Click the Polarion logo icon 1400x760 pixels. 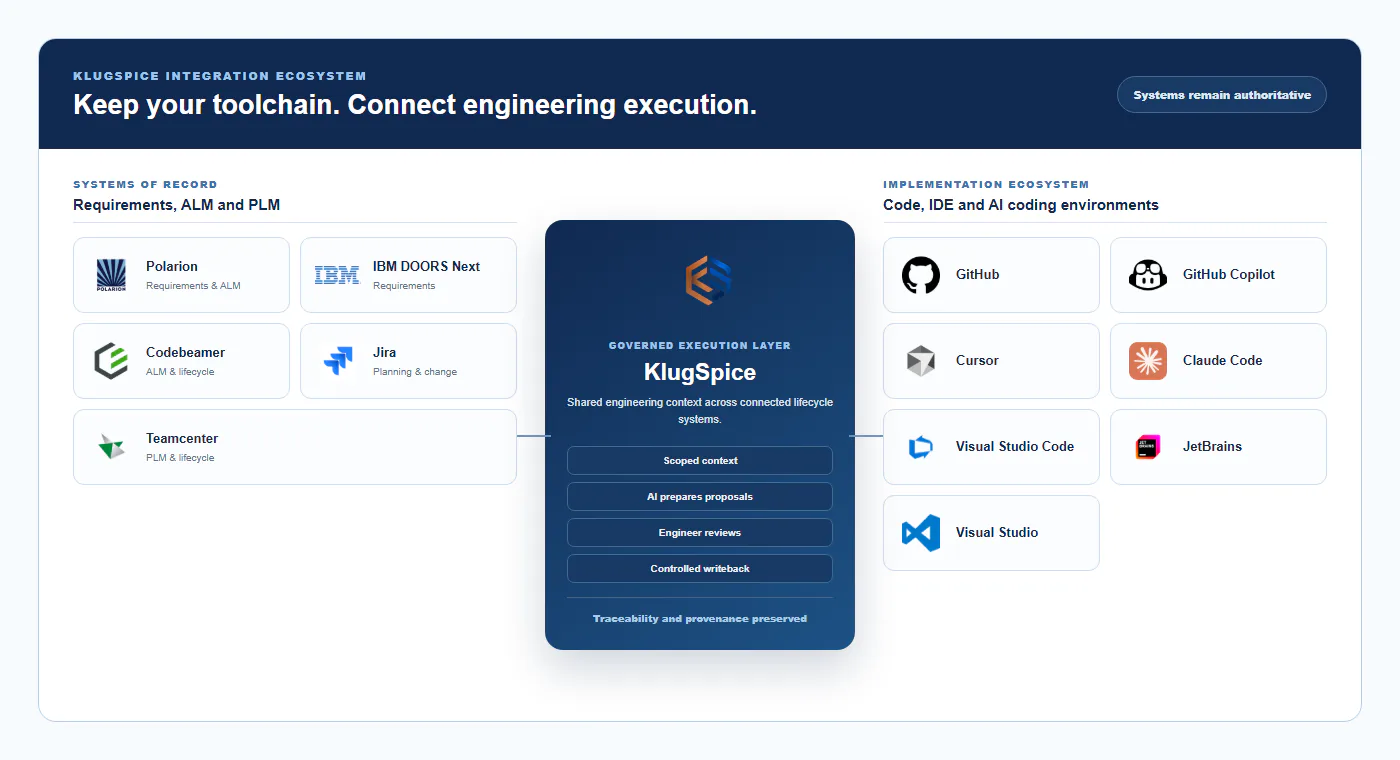click(111, 275)
